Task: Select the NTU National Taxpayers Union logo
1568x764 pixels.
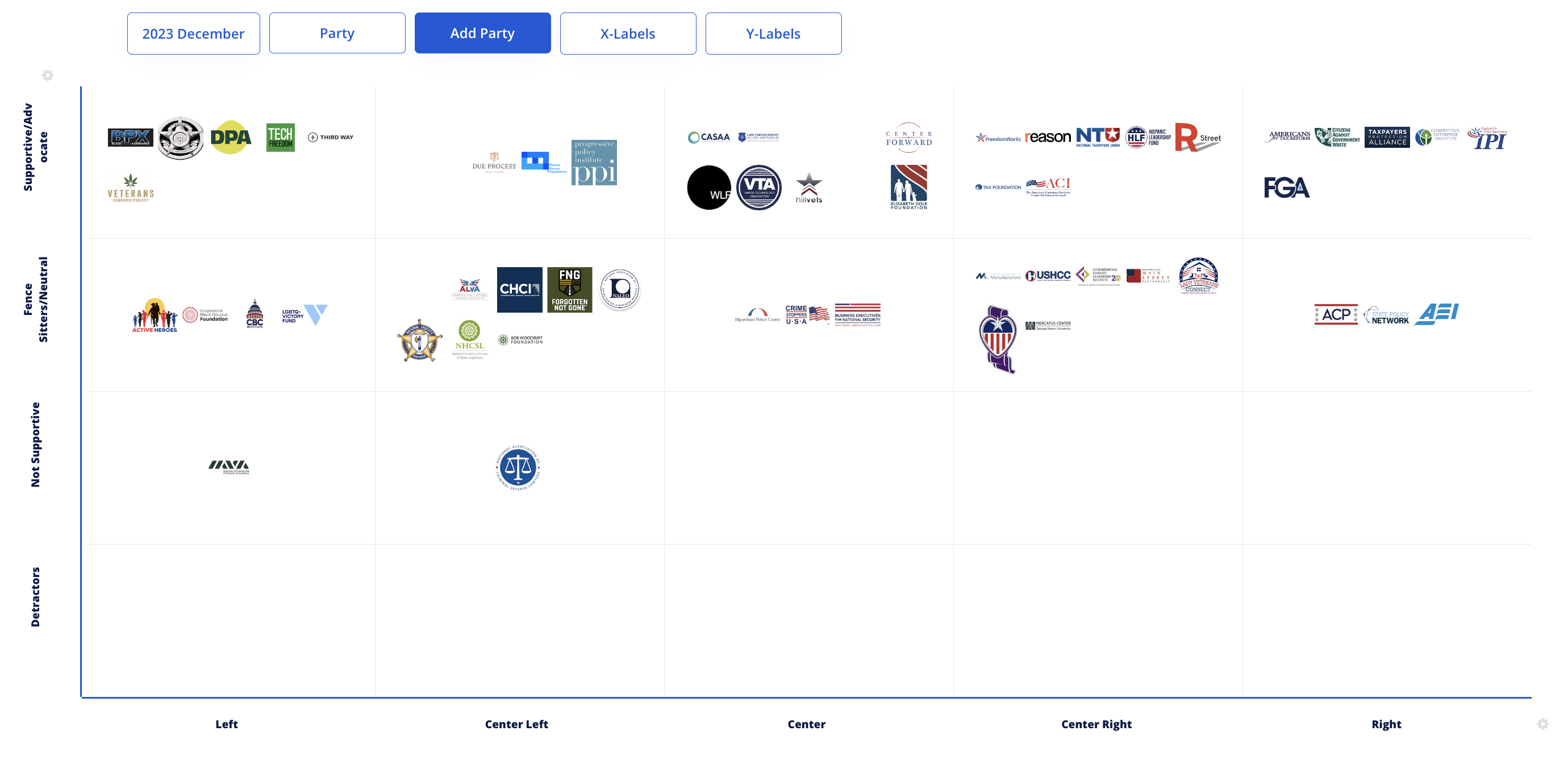Action: [x=1098, y=138]
